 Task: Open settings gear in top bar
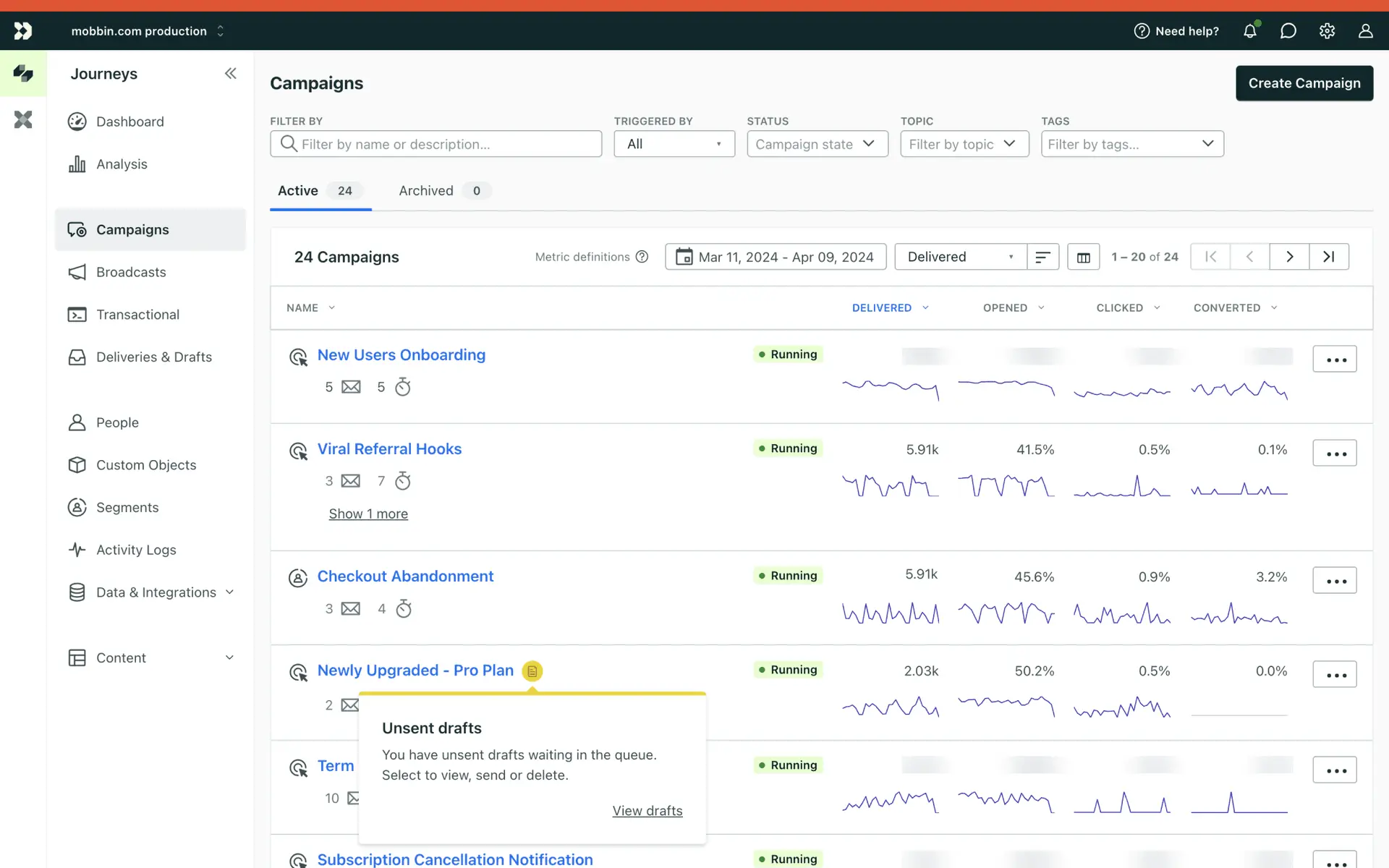pos(1327,31)
